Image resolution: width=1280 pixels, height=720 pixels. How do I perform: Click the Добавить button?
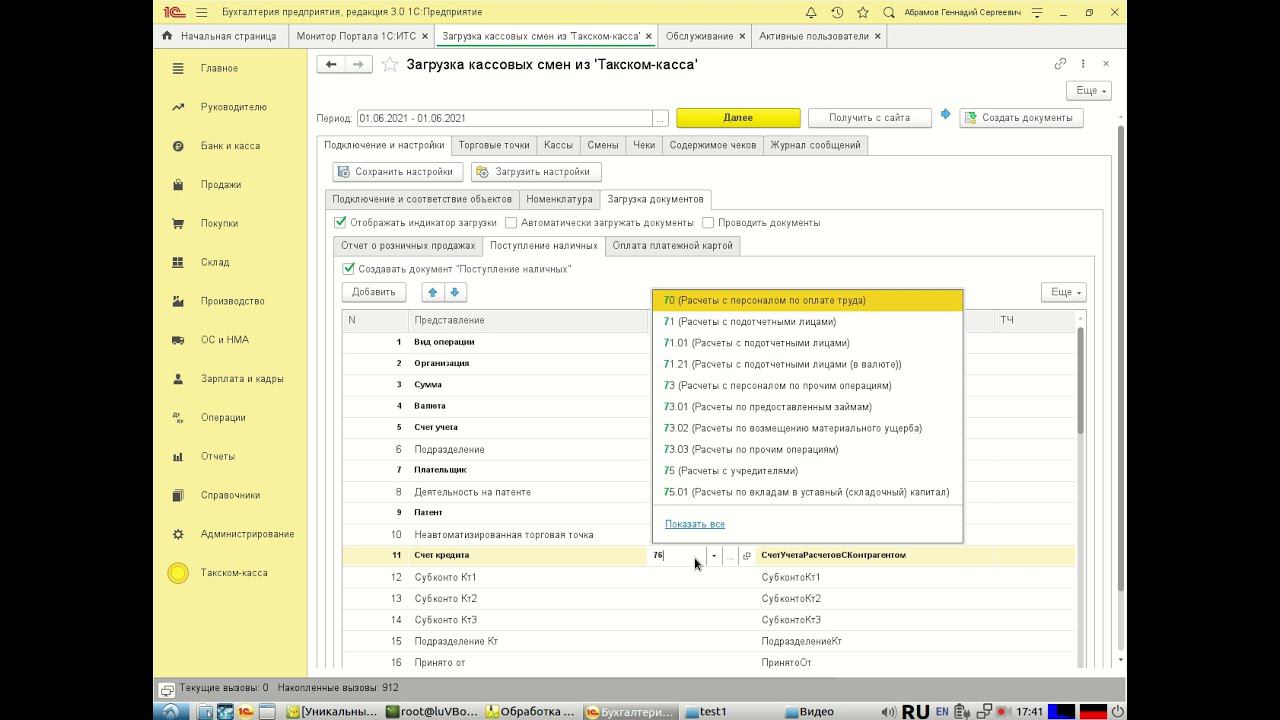374,292
